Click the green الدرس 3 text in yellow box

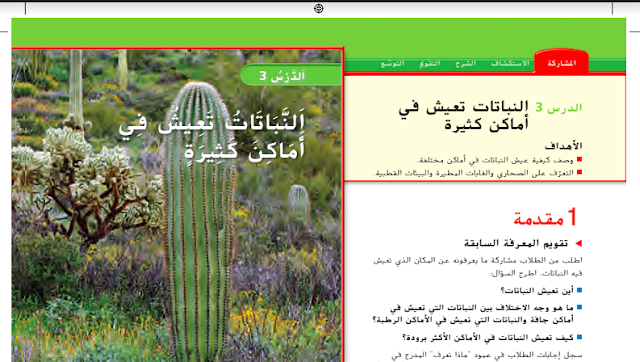558,108
